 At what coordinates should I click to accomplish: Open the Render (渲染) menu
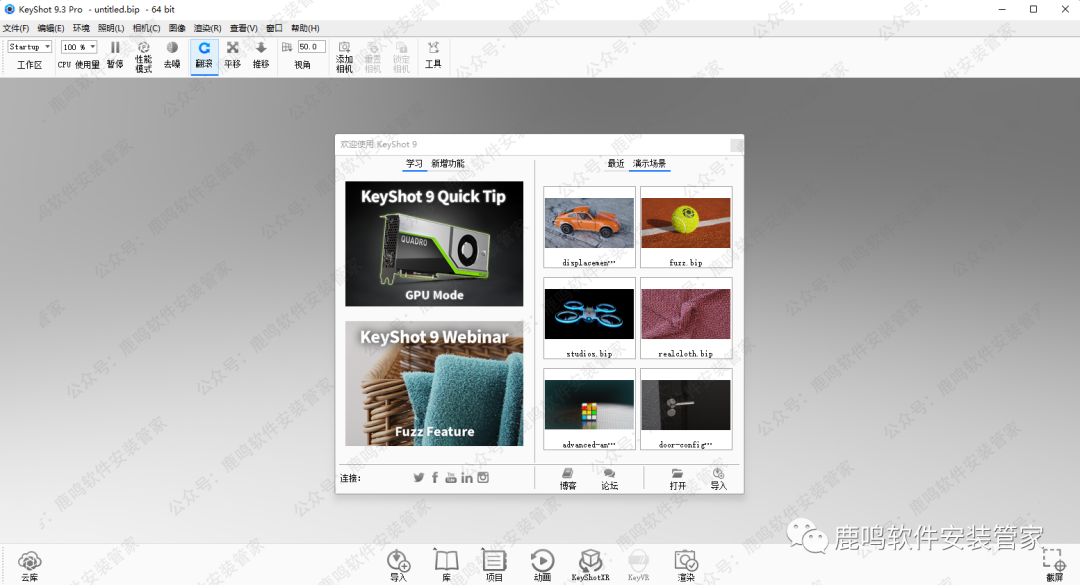pyautogui.click(x=208, y=28)
